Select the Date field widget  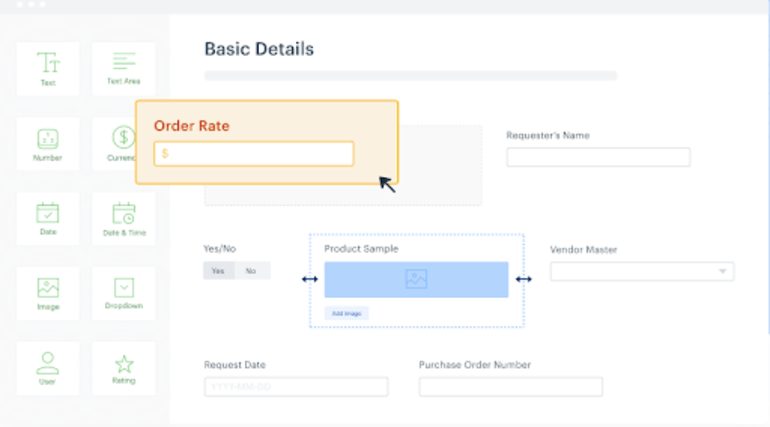click(48, 218)
